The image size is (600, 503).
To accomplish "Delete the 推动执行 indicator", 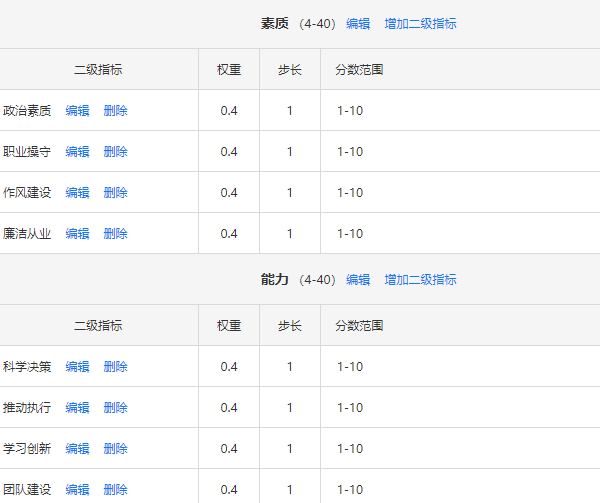I will tap(116, 407).
